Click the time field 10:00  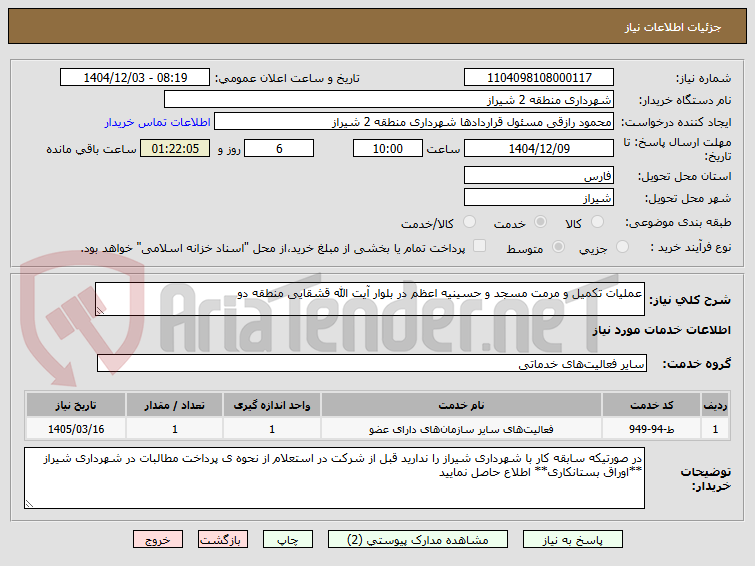tap(388, 148)
